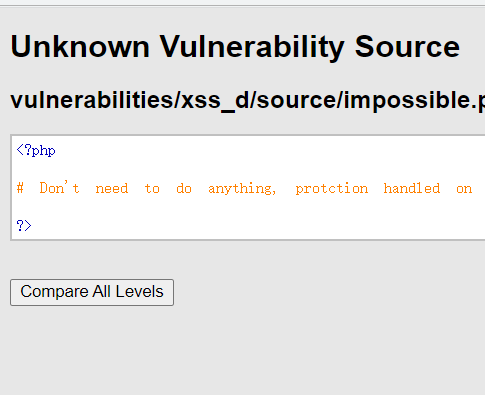The image size is (485, 395).
Task: Click the word "Vulnerability" in the title
Action: pyautogui.click(x=252, y=47)
